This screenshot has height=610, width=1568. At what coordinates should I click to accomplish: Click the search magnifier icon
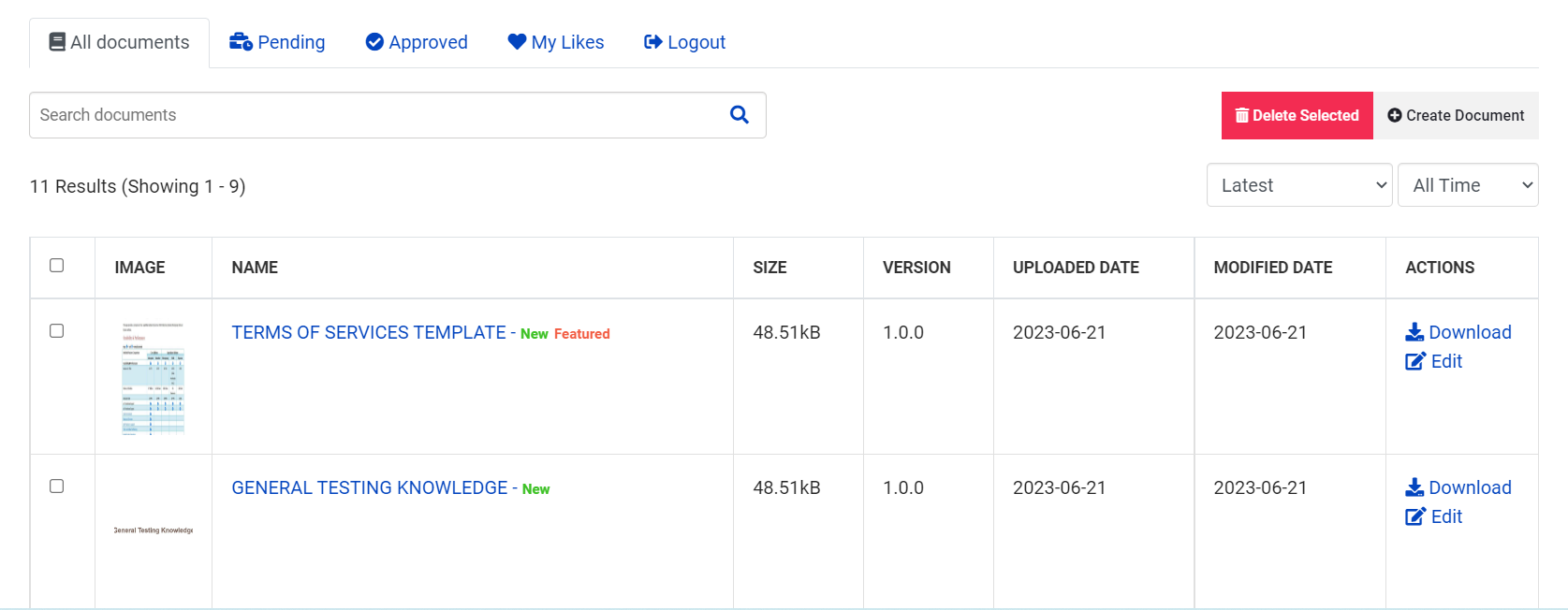(739, 115)
